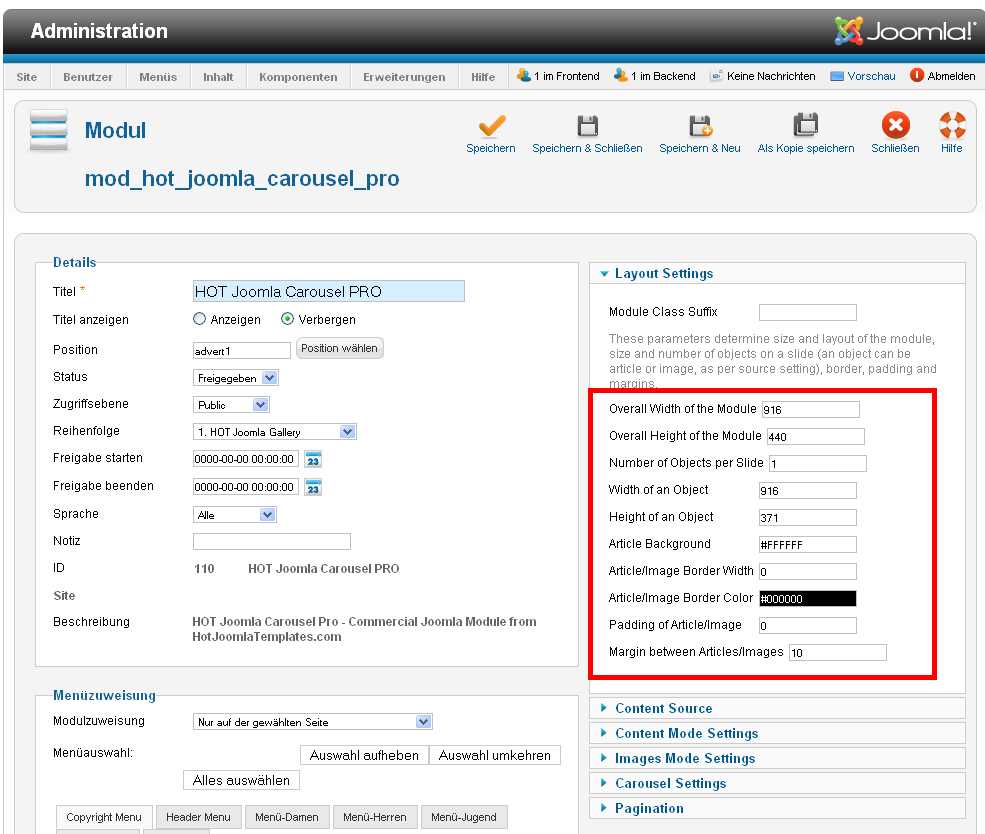The width and height of the screenshot is (985, 834).
Task: Click the Speichern & Neu disk icon
Action: (700, 126)
